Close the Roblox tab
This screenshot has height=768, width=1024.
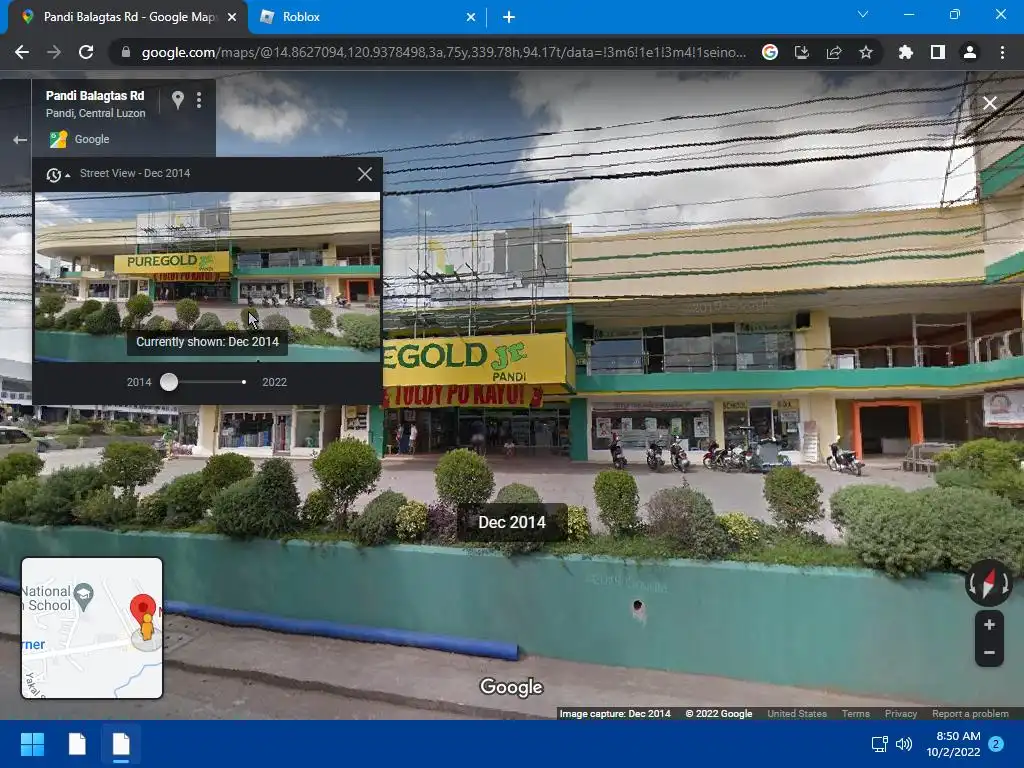471,18
